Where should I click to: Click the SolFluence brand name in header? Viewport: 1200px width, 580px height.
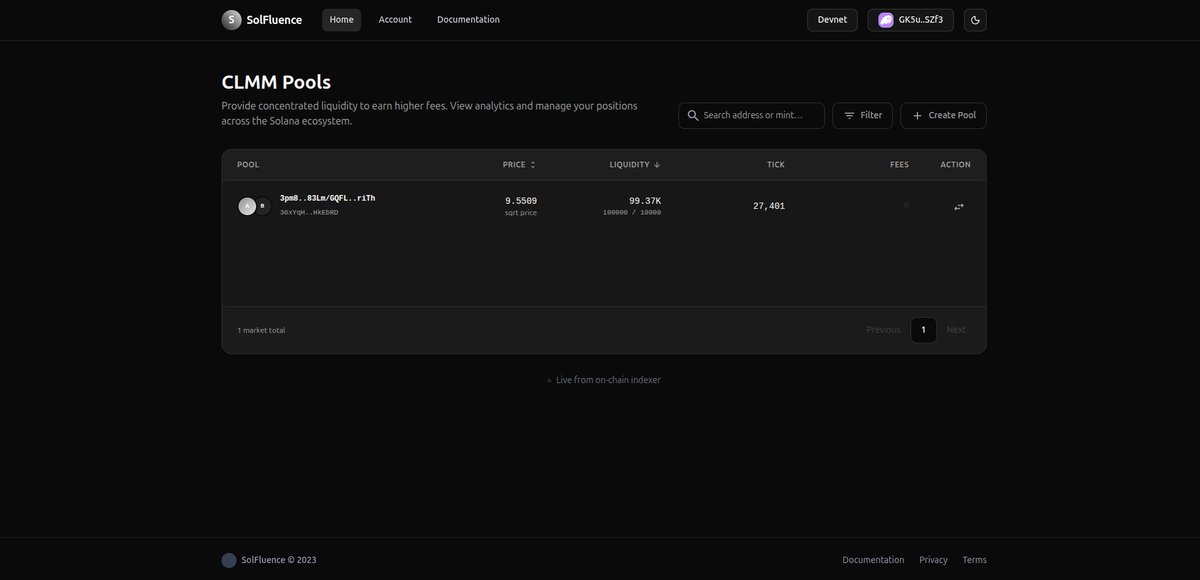coord(274,20)
